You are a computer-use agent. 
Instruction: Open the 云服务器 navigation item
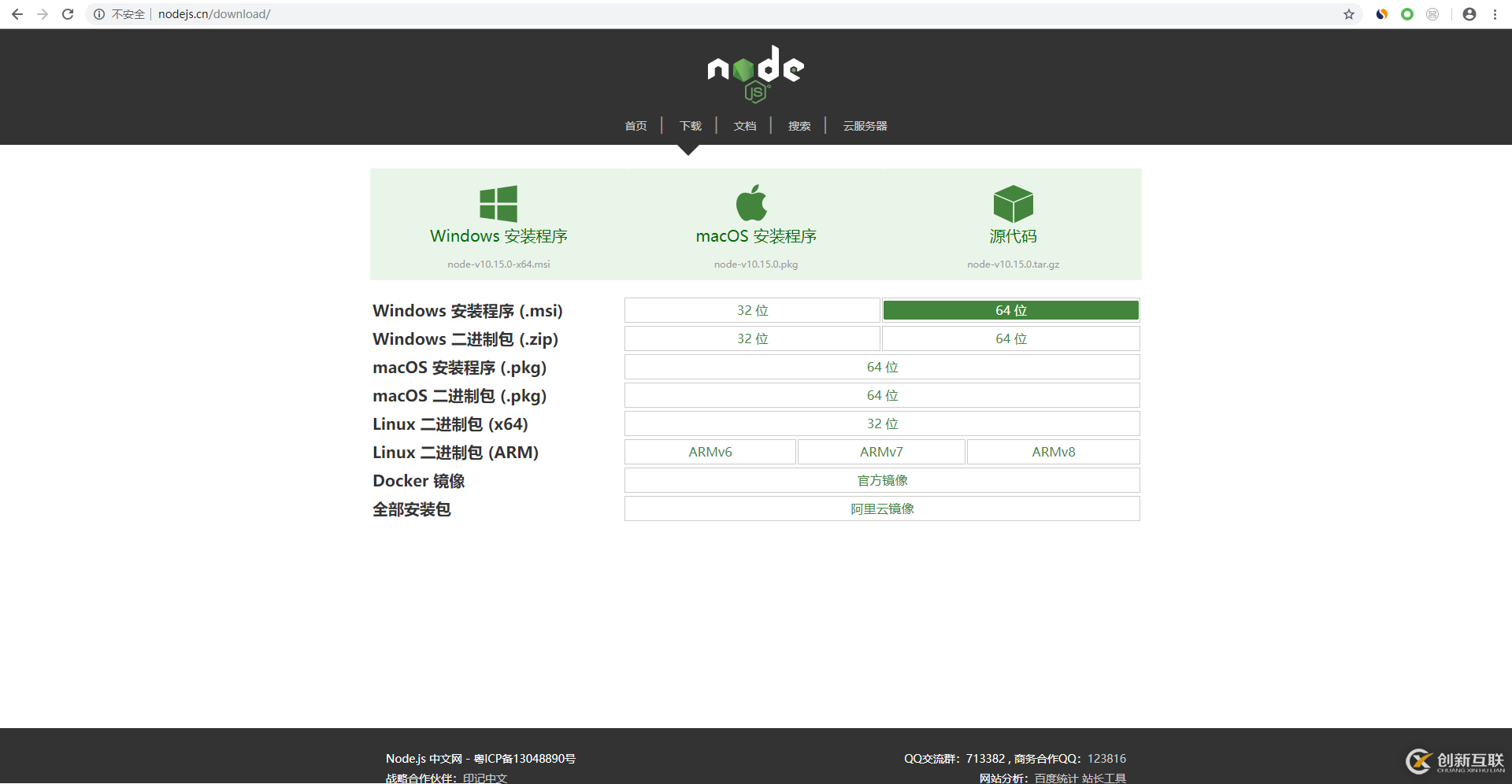coord(865,126)
